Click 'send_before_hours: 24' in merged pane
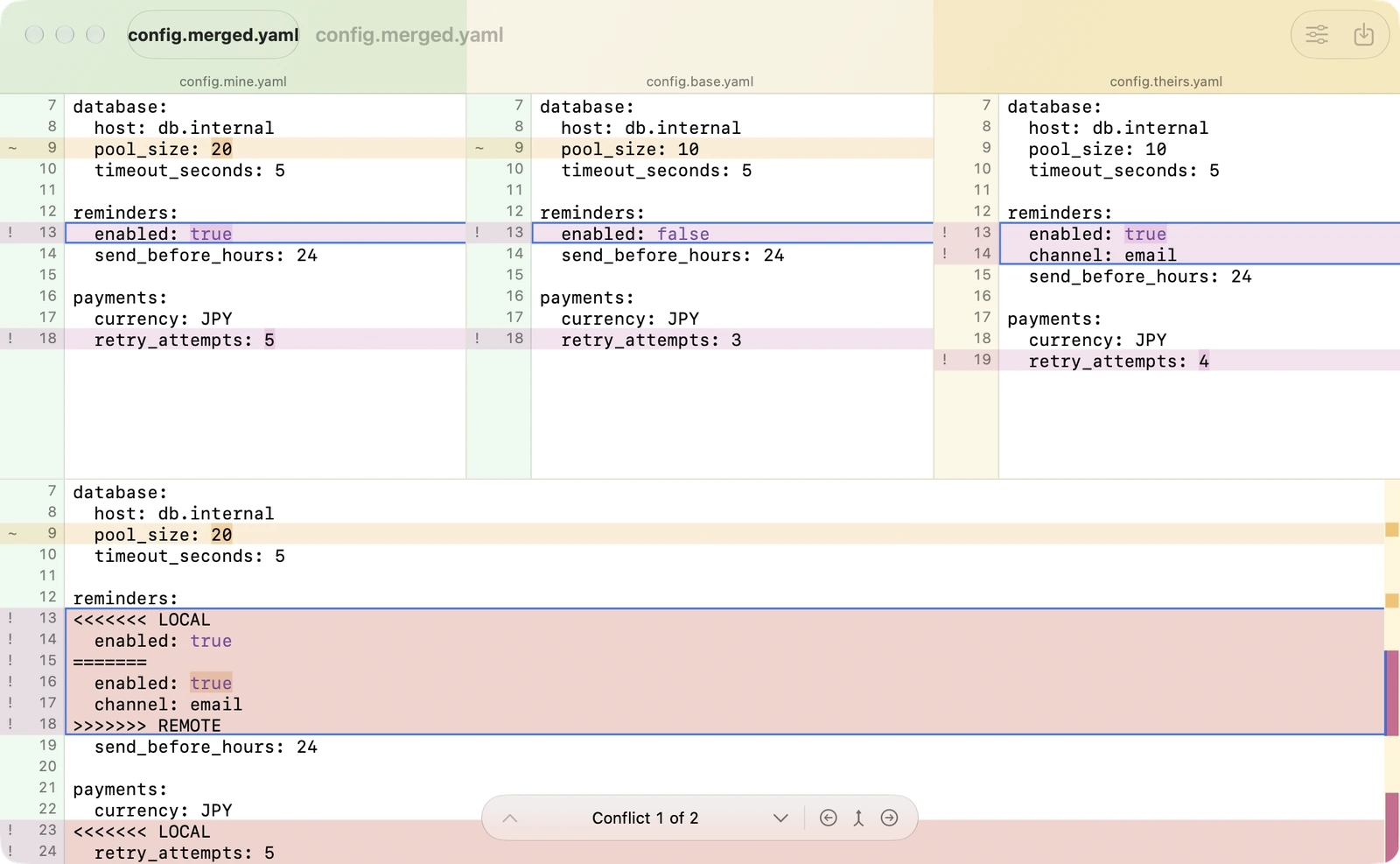This screenshot has width=1400, height=864. 206,747
